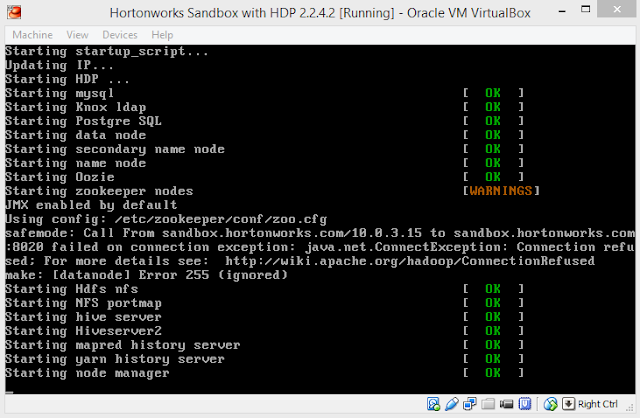Click the shared folders status icon
This screenshot has width=640, height=418.
point(488,404)
